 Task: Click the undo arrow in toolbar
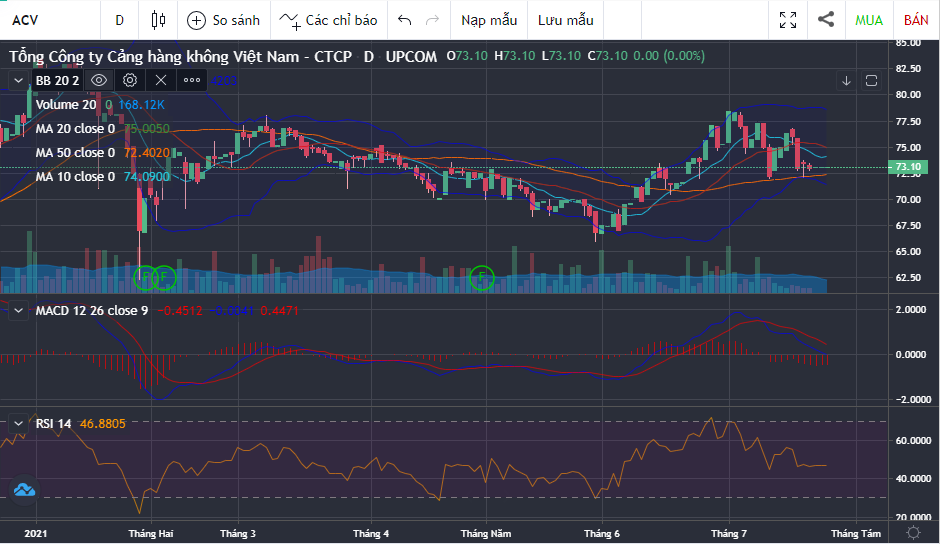[x=404, y=20]
